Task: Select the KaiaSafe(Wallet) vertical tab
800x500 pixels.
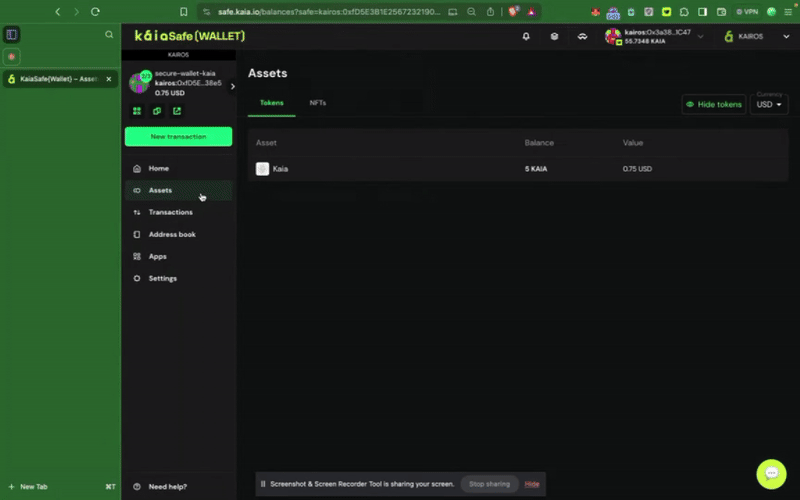Action: click(60, 79)
